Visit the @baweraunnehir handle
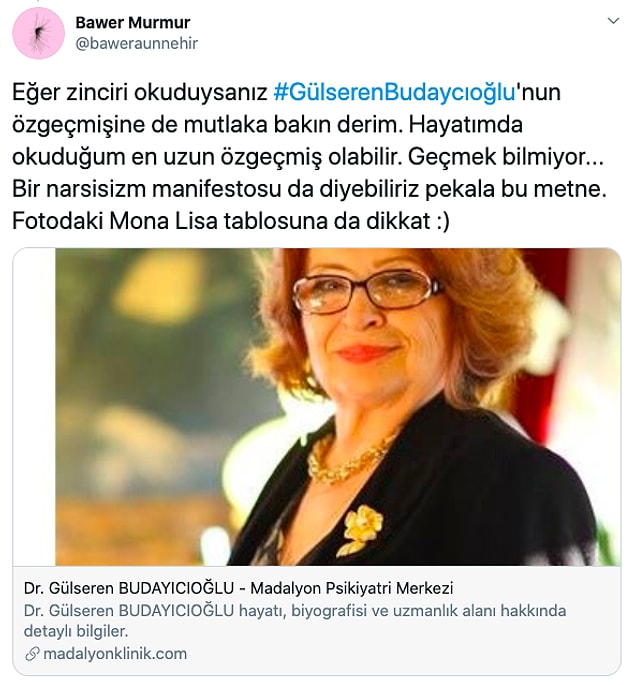635x685 pixels. click(x=137, y=43)
